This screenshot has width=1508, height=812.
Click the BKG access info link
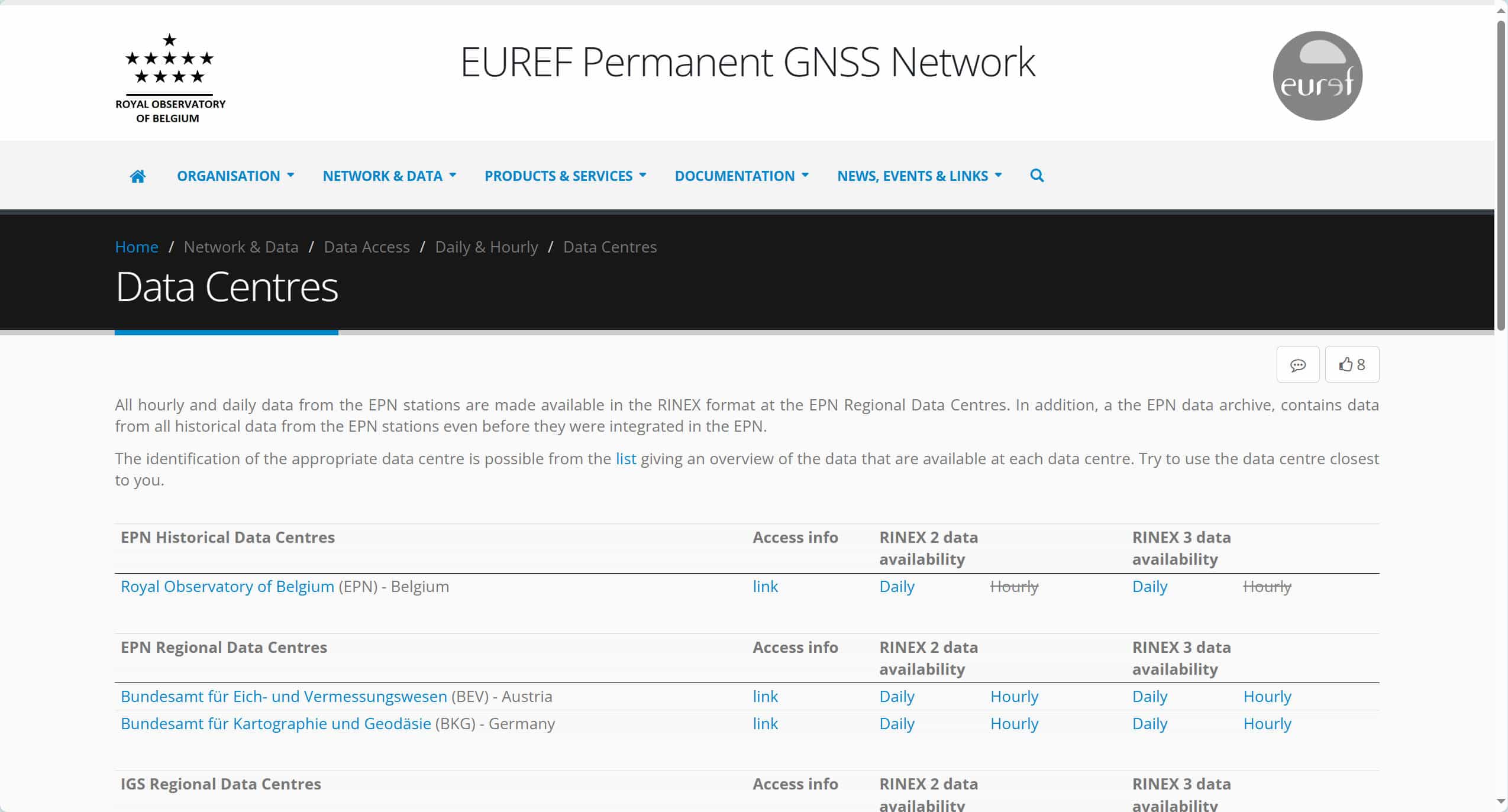pyautogui.click(x=765, y=724)
